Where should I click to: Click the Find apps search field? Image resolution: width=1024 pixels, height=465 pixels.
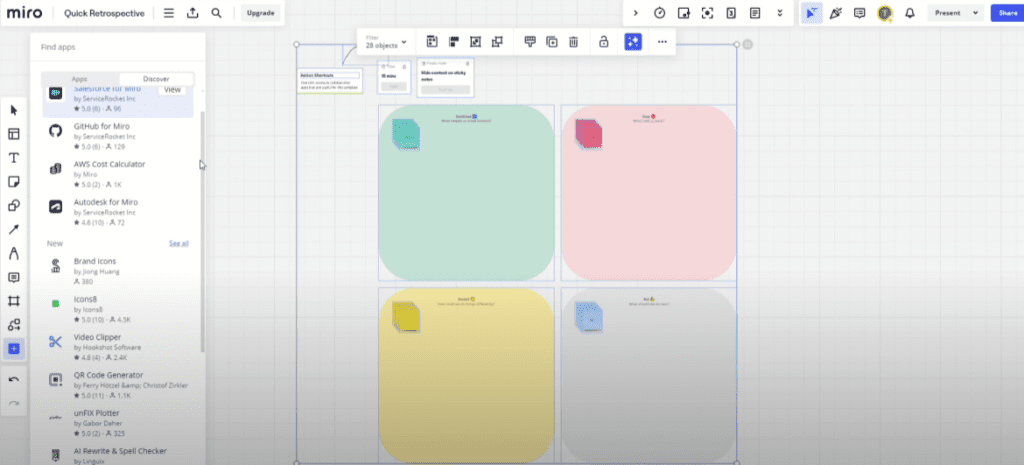tap(118, 47)
